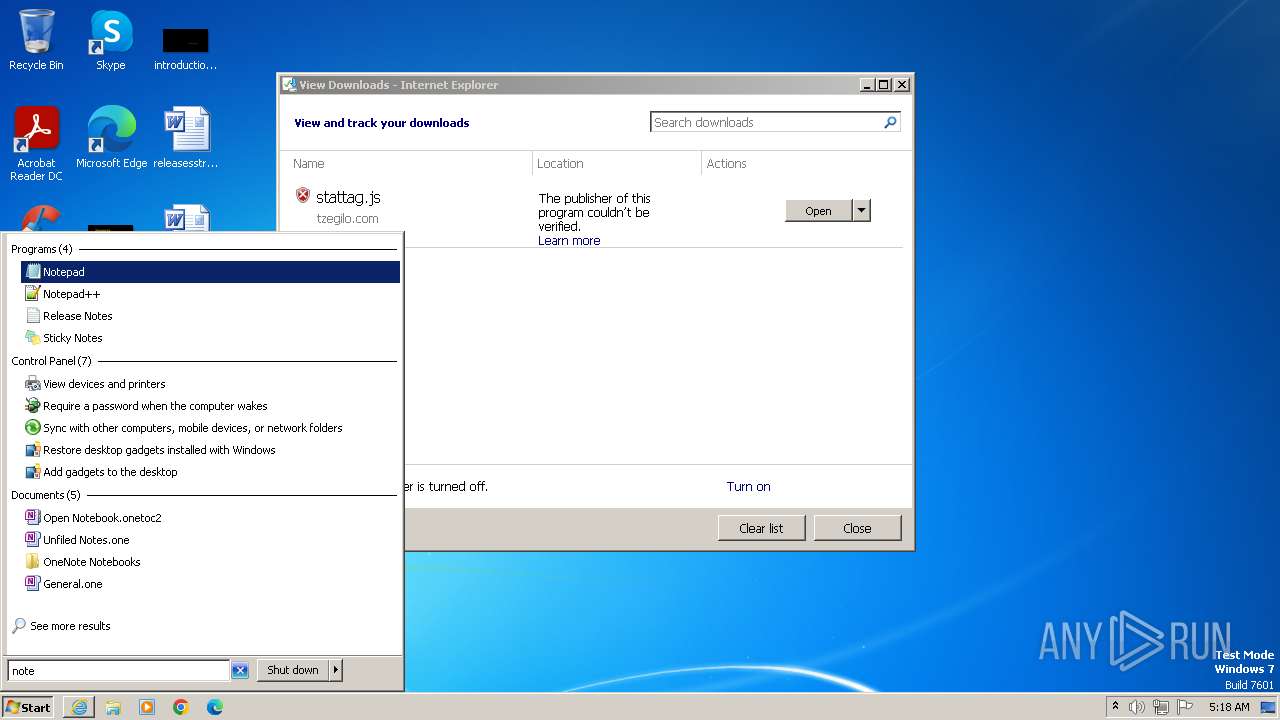The image size is (1280, 720).
Task: Expand dropdown arrow next to Open button
Action: [862, 211]
